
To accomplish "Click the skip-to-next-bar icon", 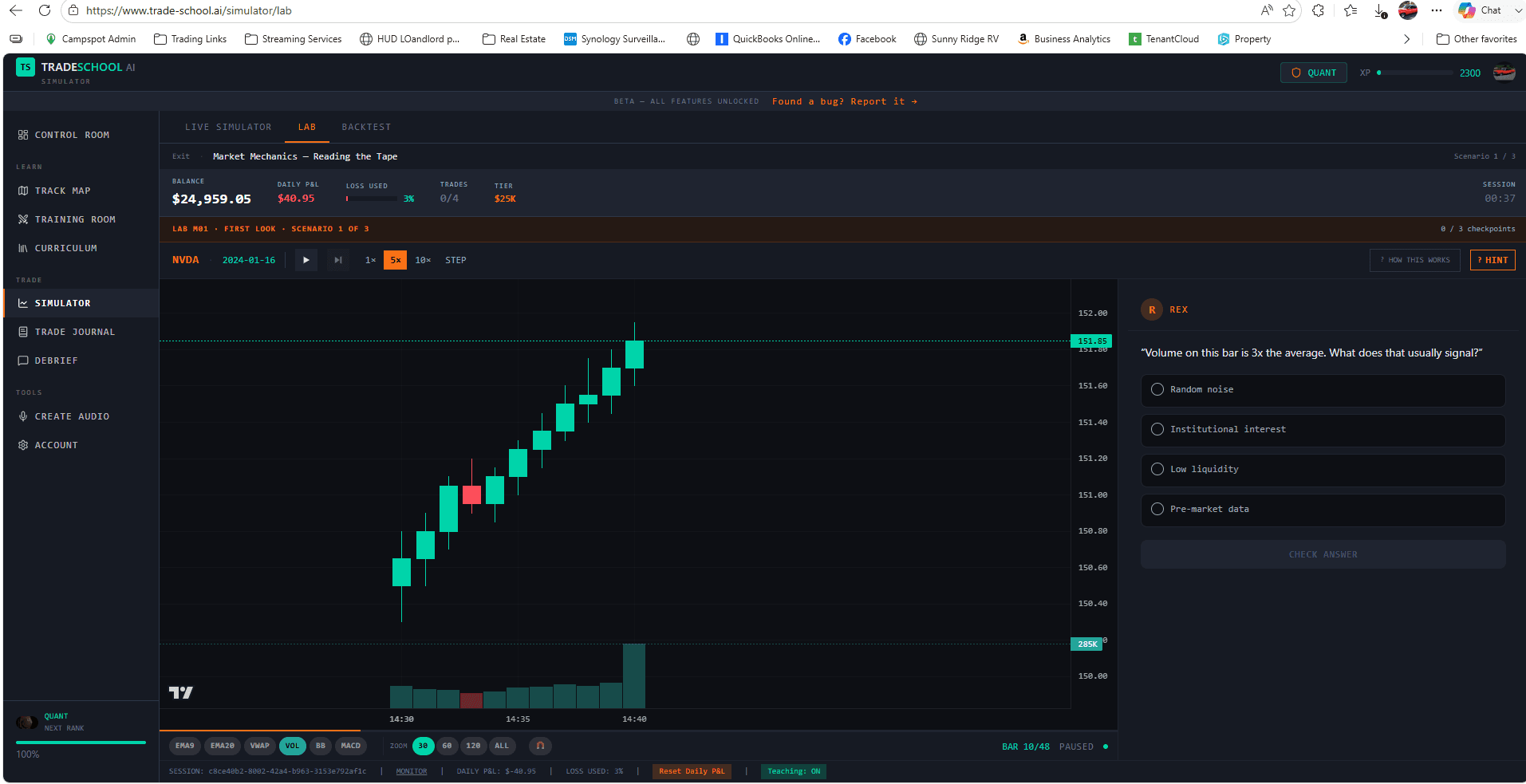I will pyautogui.click(x=338, y=260).
